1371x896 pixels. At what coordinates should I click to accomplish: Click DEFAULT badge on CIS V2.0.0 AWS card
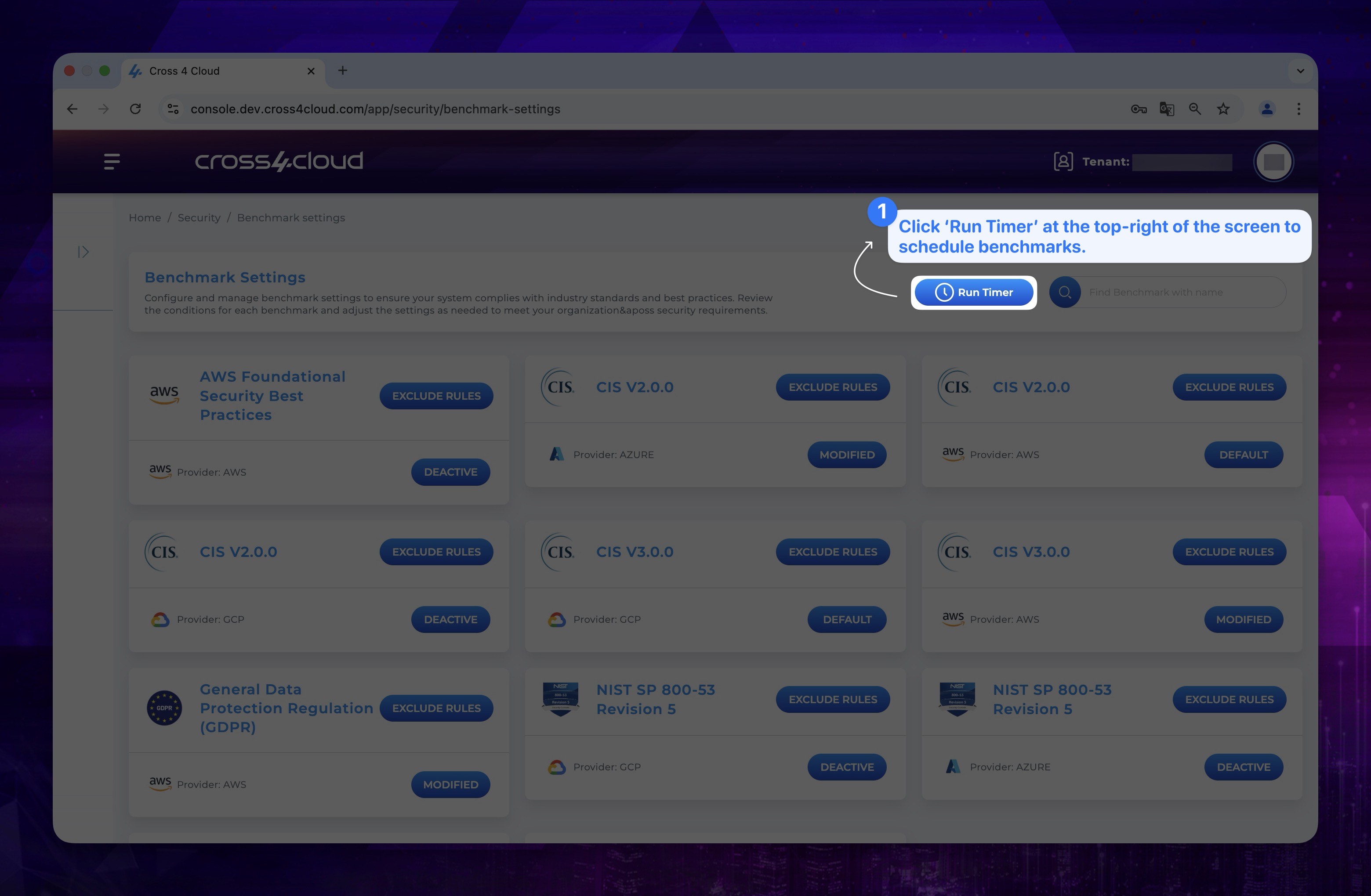pyautogui.click(x=1243, y=454)
